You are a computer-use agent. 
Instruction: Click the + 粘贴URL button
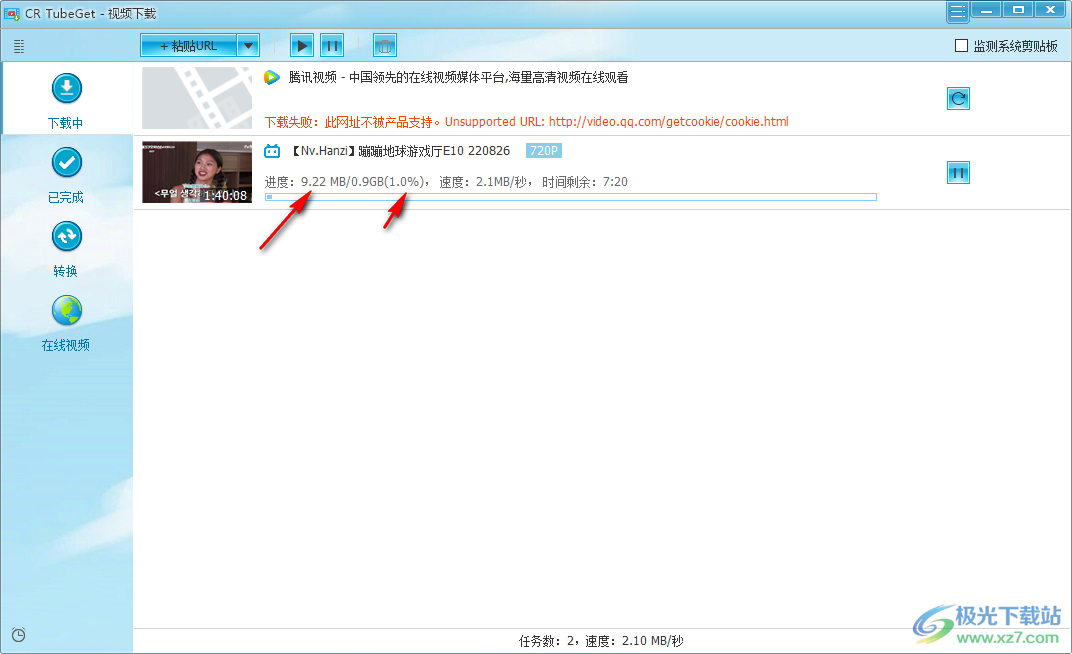[x=189, y=46]
